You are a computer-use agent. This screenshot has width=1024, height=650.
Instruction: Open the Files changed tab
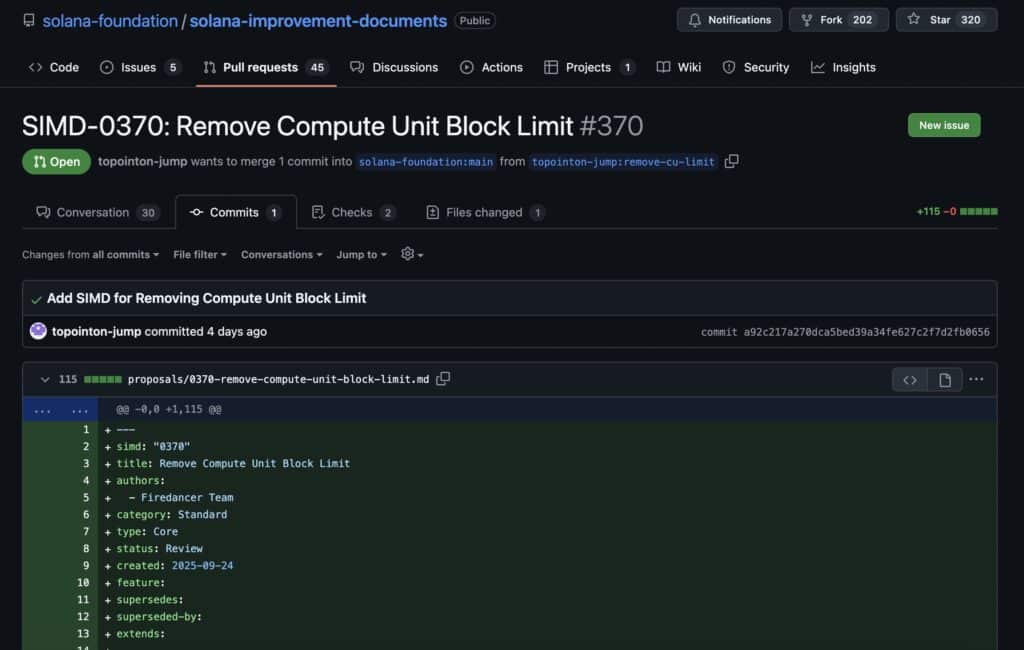pyautogui.click(x=485, y=212)
